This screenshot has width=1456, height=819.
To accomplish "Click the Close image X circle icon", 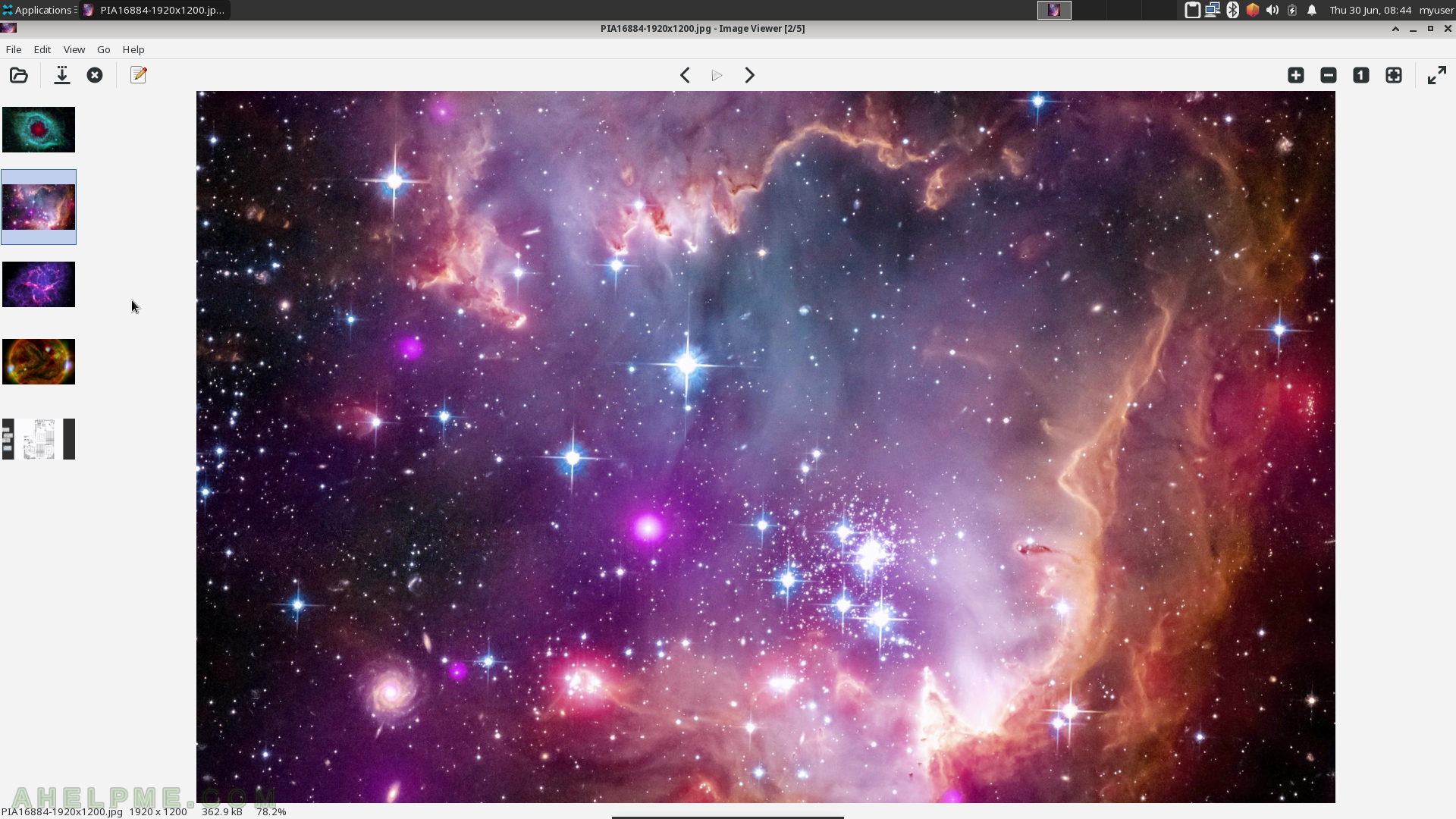I will coord(95,75).
